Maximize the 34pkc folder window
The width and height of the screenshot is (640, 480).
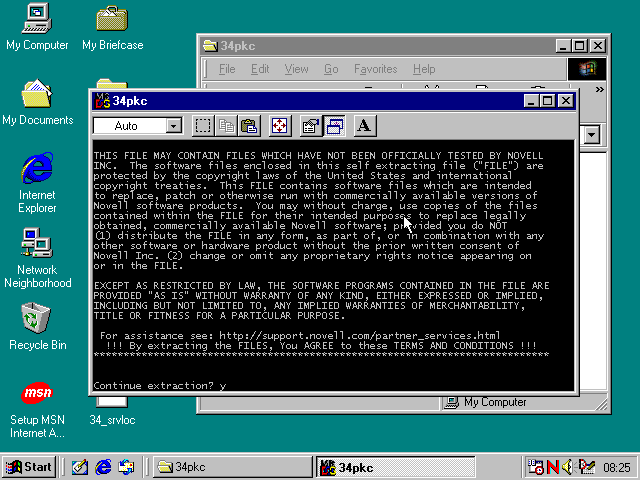(580, 46)
